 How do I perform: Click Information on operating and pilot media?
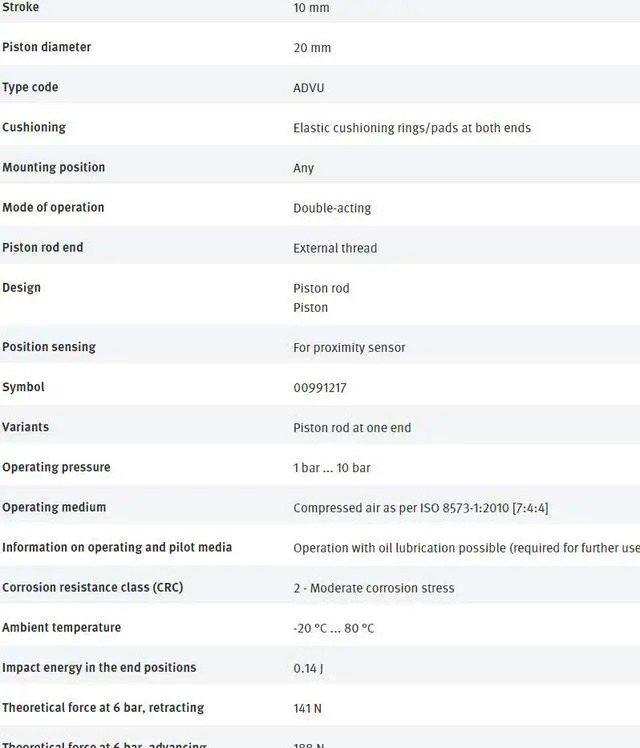click(x=117, y=547)
